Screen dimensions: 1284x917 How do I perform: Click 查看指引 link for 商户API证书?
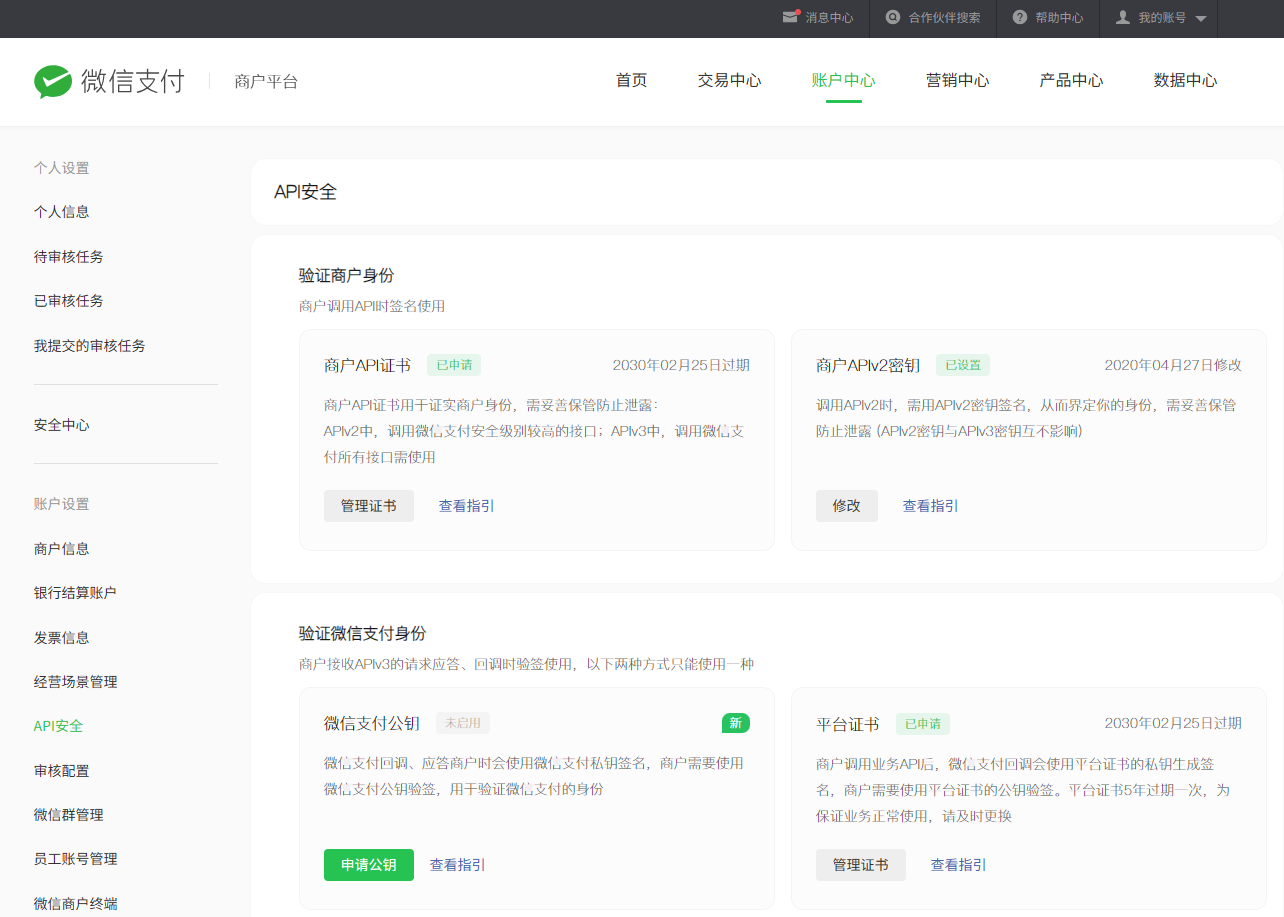click(x=467, y=506)
